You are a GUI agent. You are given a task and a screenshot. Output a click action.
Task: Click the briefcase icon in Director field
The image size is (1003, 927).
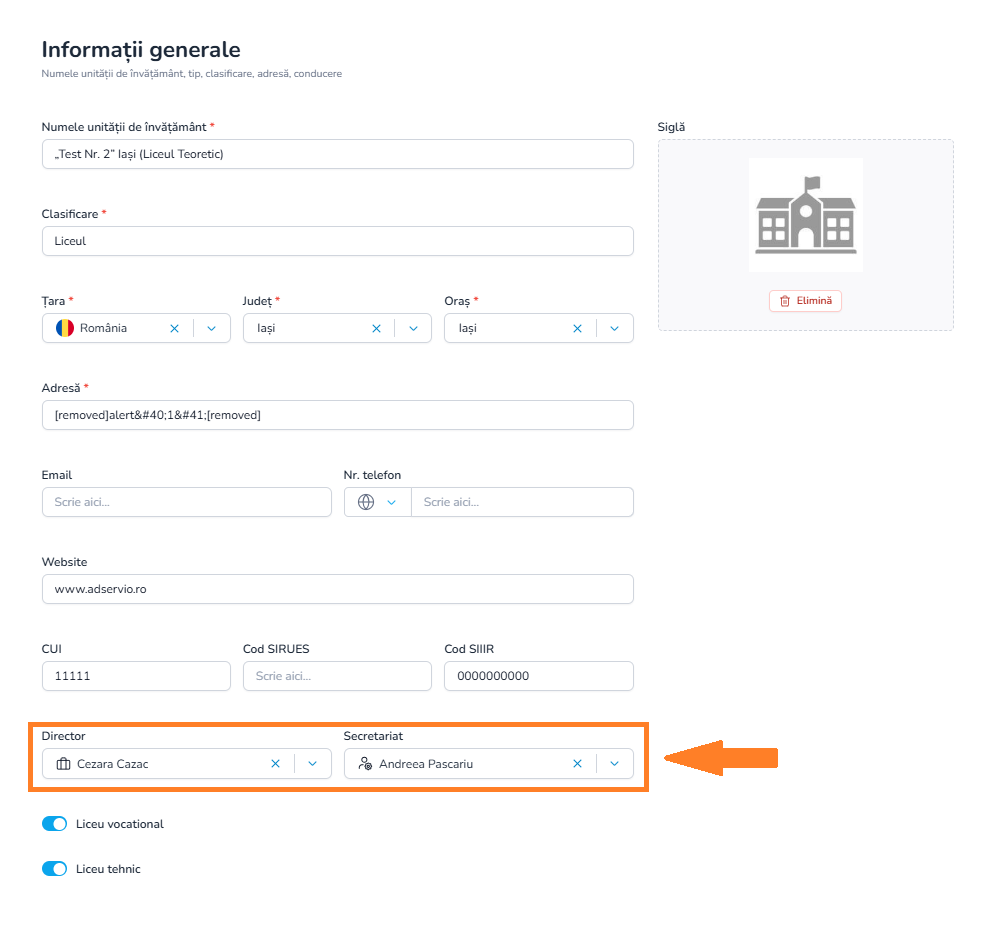click(63, 764)
